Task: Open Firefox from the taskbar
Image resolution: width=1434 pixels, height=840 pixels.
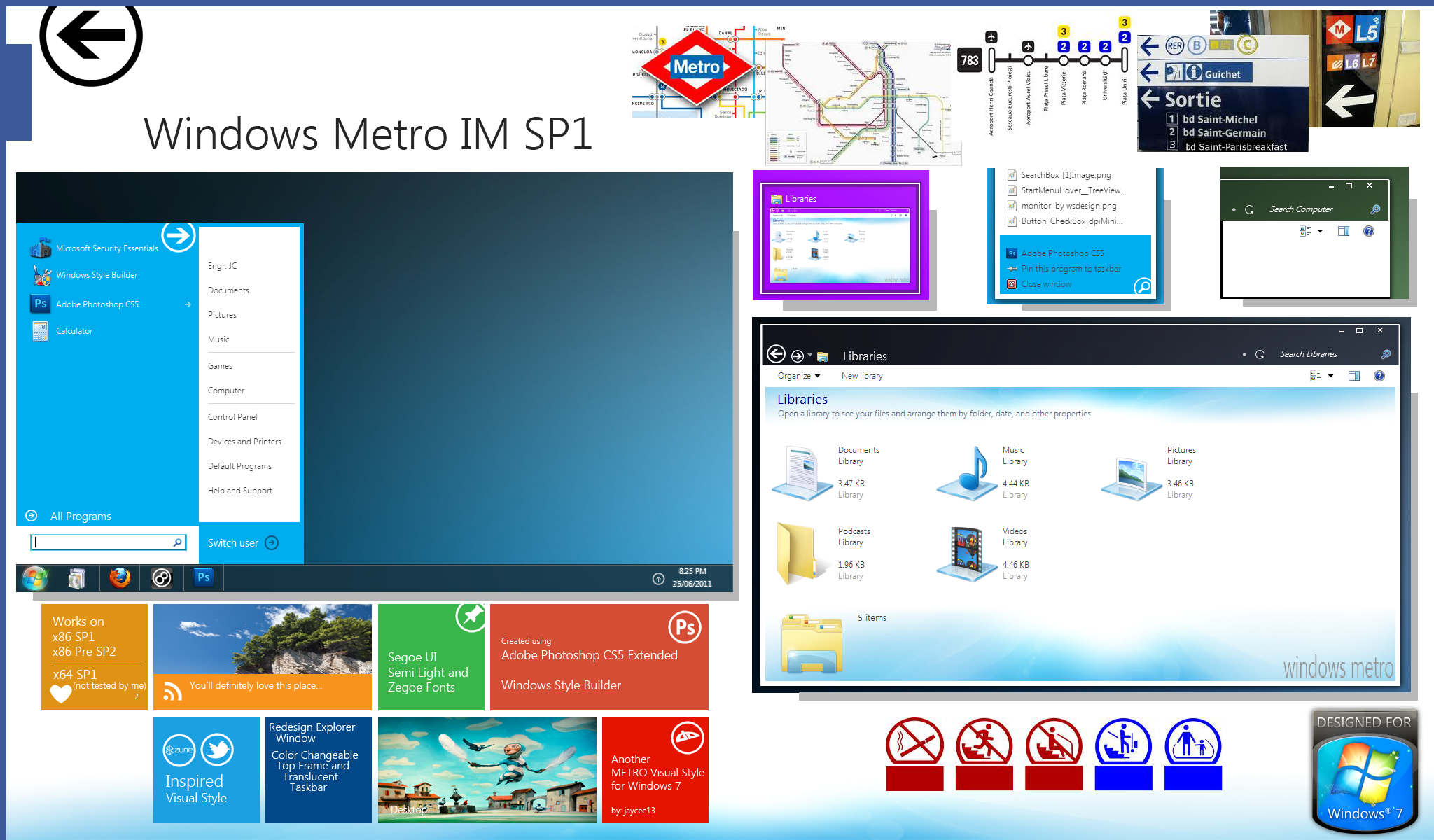Action: [120, 578]
